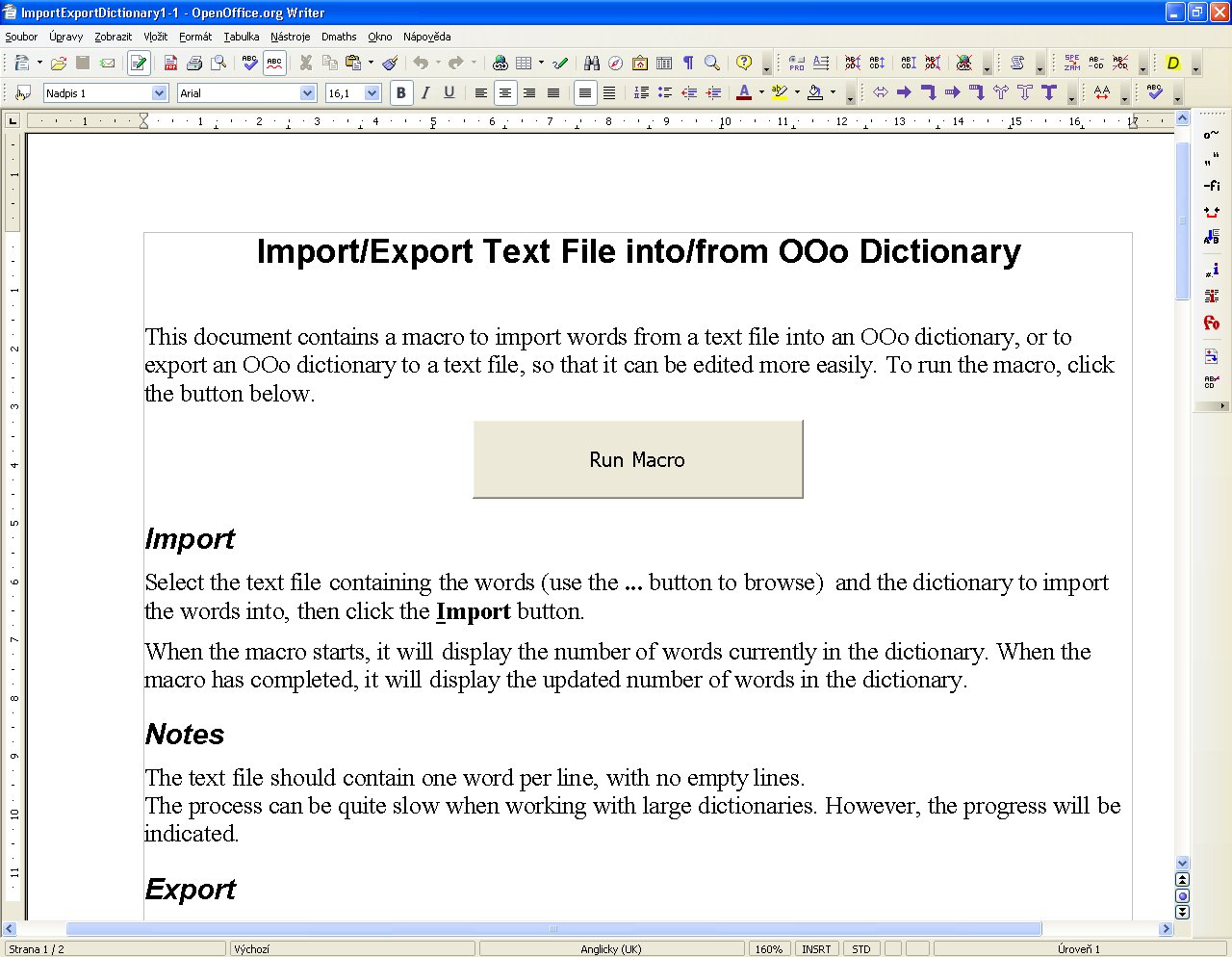Open the Soubor menu
Screen dimensions: 1232x957
coord(21,37)
